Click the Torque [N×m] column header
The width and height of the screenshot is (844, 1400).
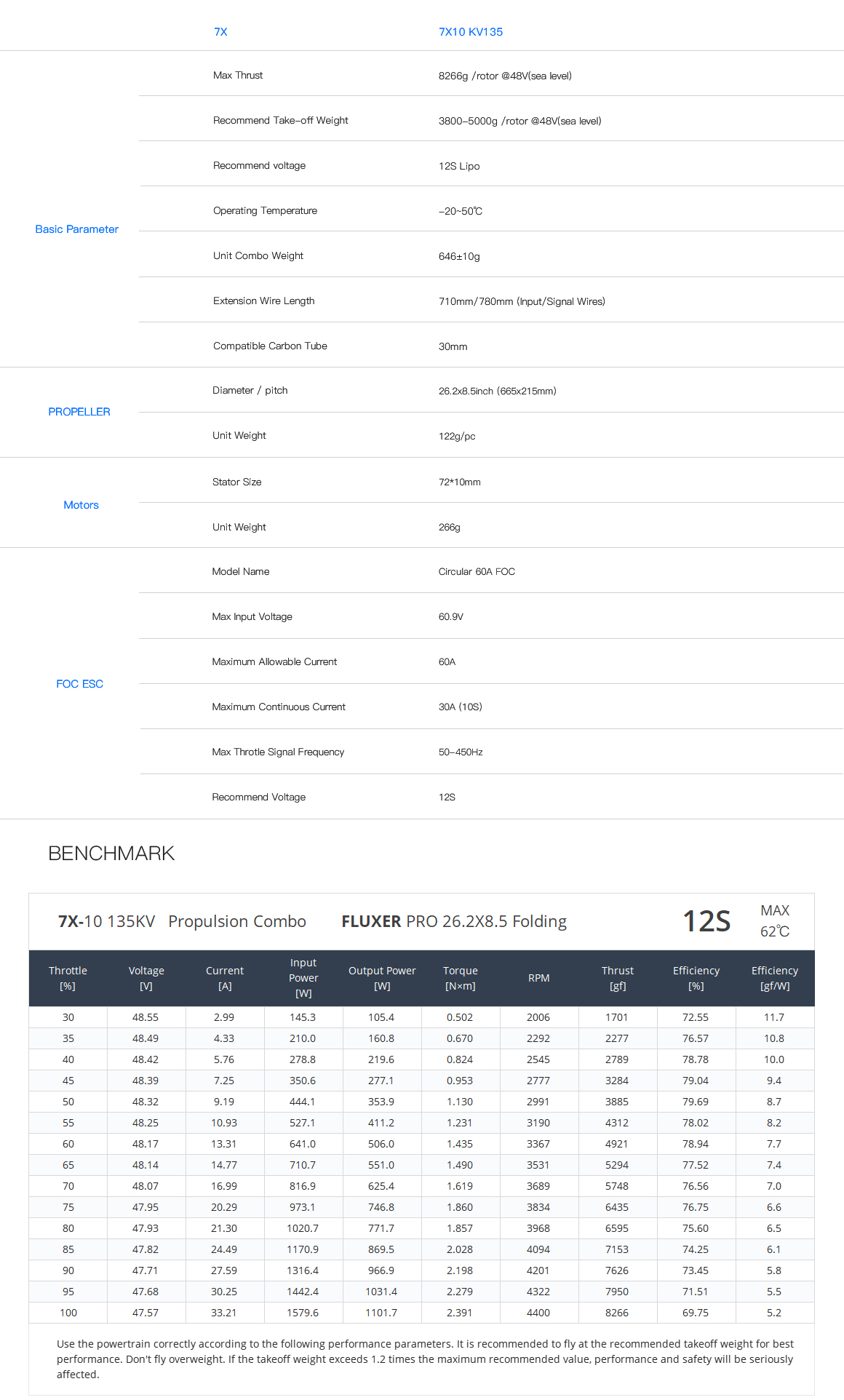pyautogui.click(x=460, y=978)
